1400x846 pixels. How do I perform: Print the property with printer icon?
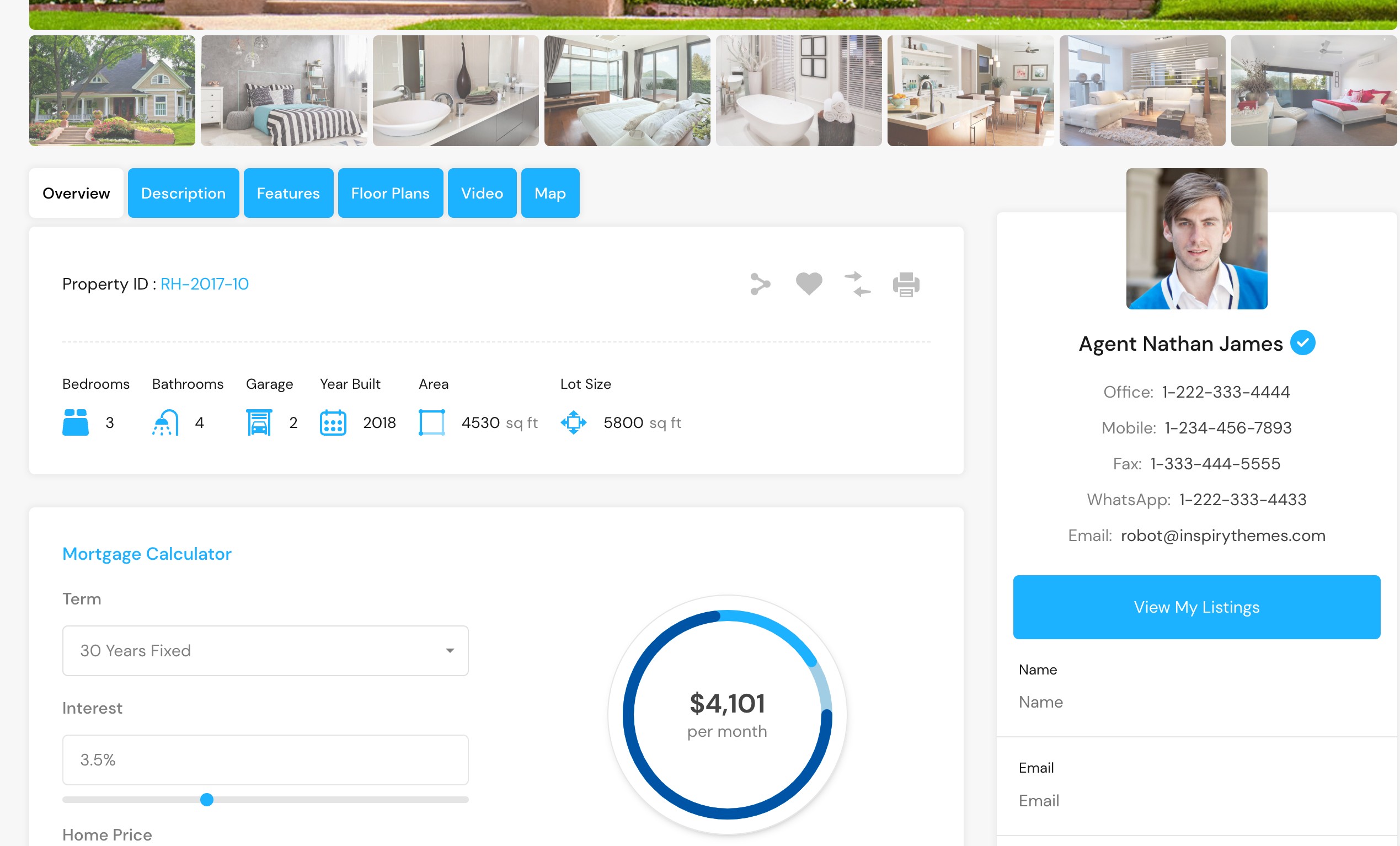point(906,285)
